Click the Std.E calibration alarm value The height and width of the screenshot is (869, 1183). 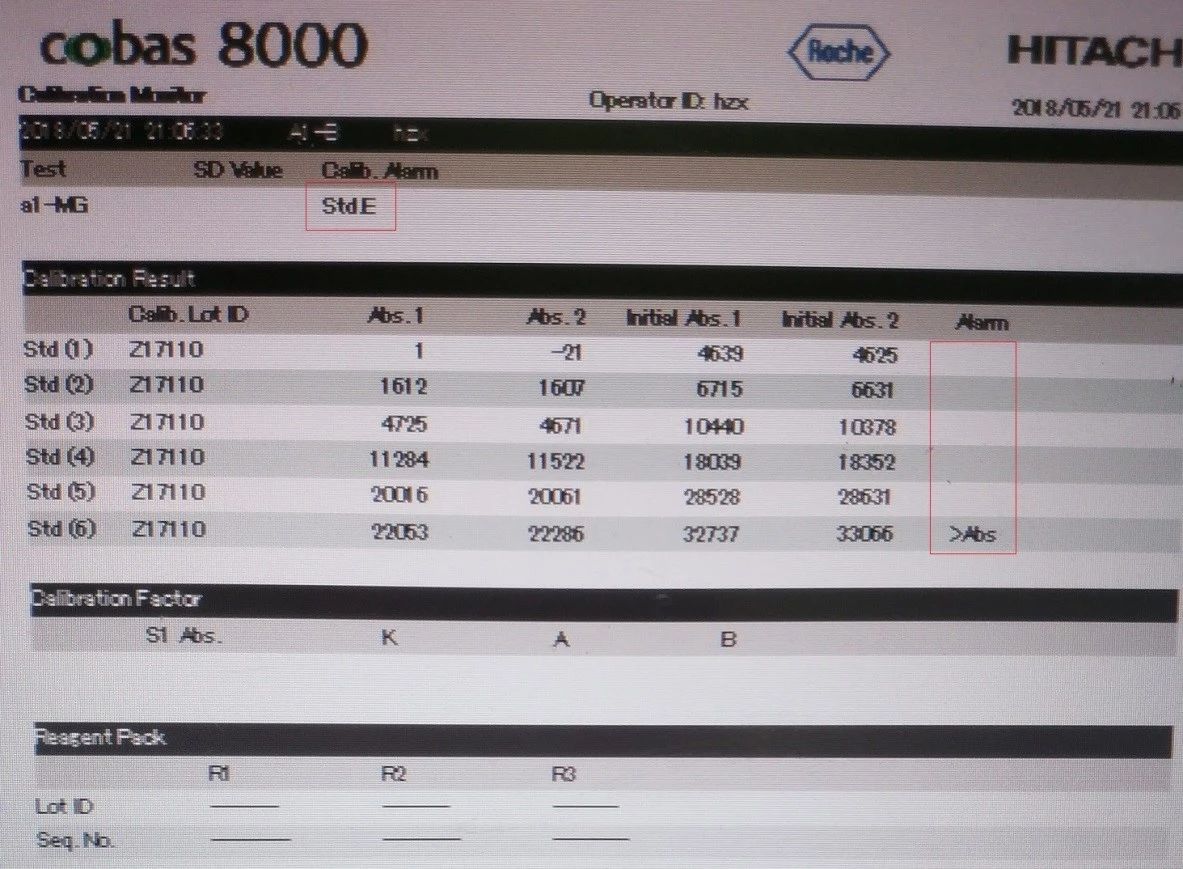tap(349, 206)
